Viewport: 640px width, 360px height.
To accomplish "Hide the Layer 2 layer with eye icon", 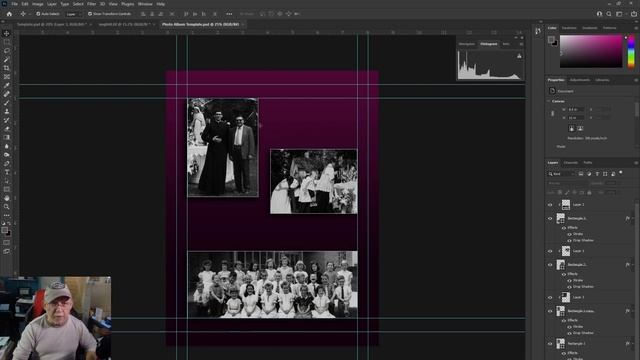I will 550,204.
